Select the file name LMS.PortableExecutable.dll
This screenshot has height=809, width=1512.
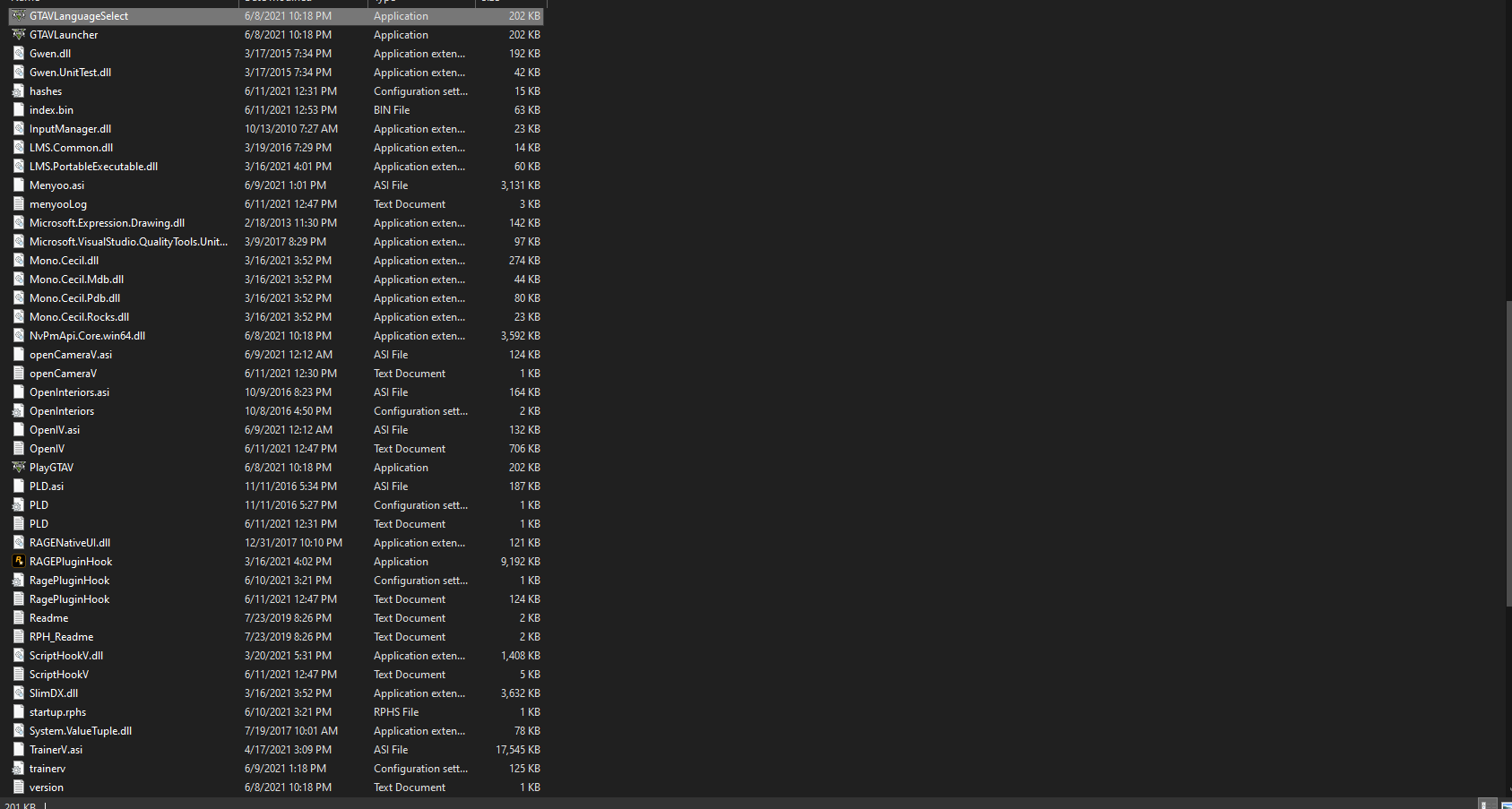point(93,167)
